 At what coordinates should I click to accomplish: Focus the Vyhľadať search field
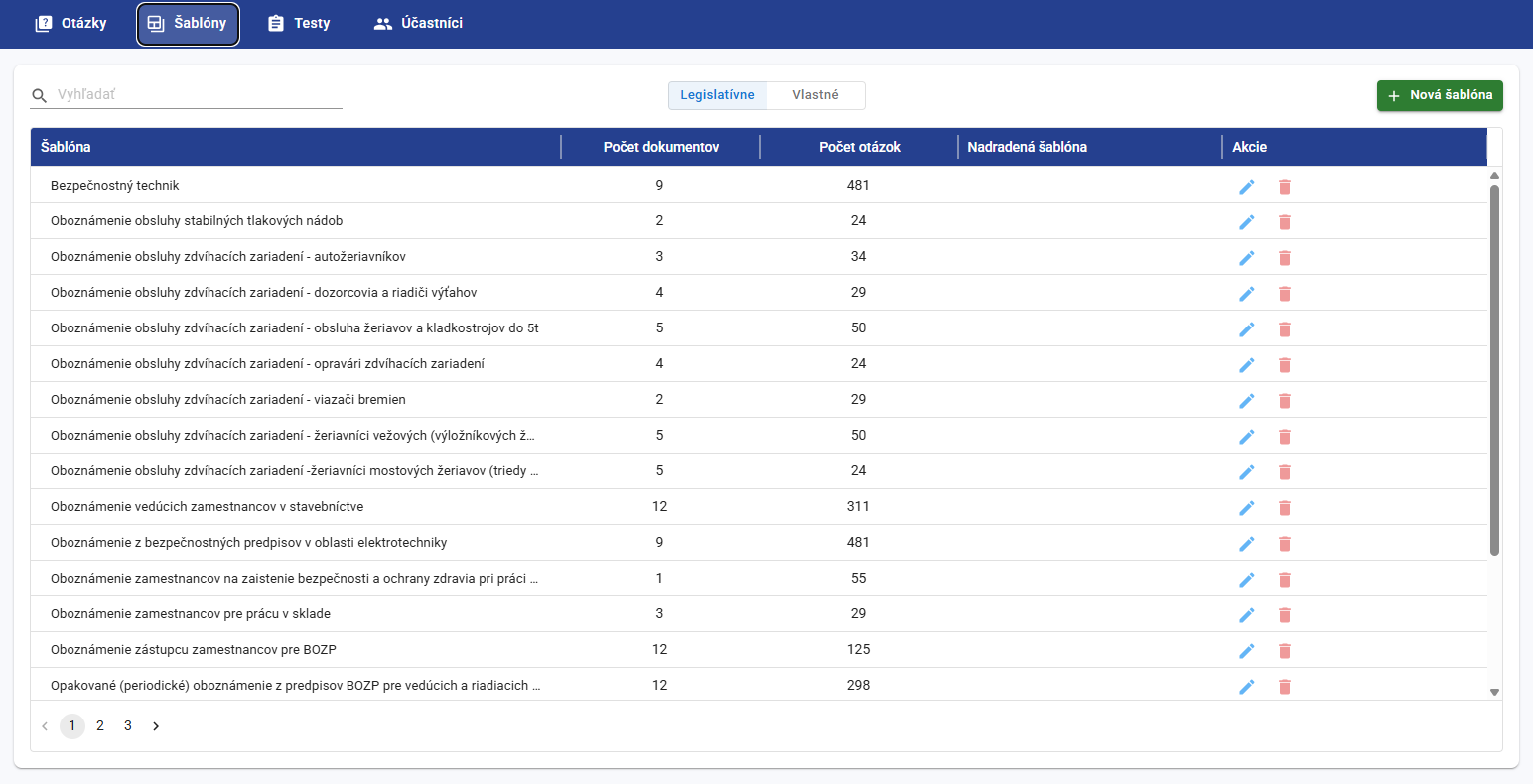[199, 95]
